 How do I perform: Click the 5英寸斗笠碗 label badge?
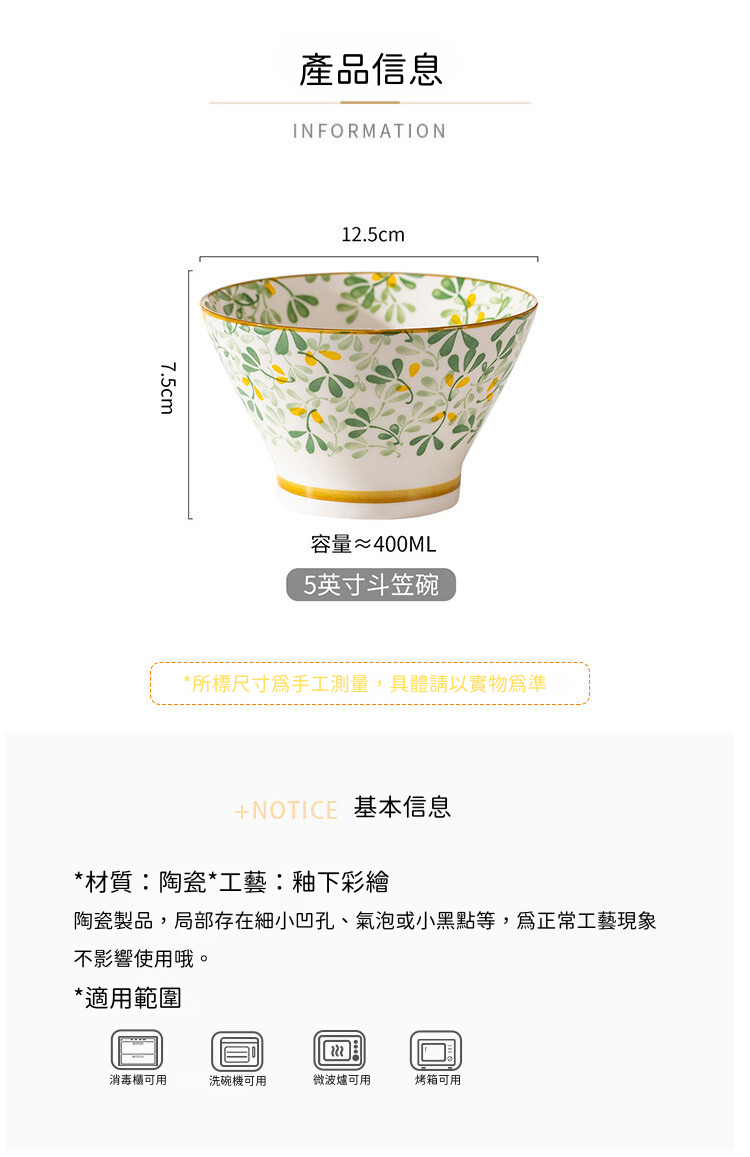coord(371,584)
